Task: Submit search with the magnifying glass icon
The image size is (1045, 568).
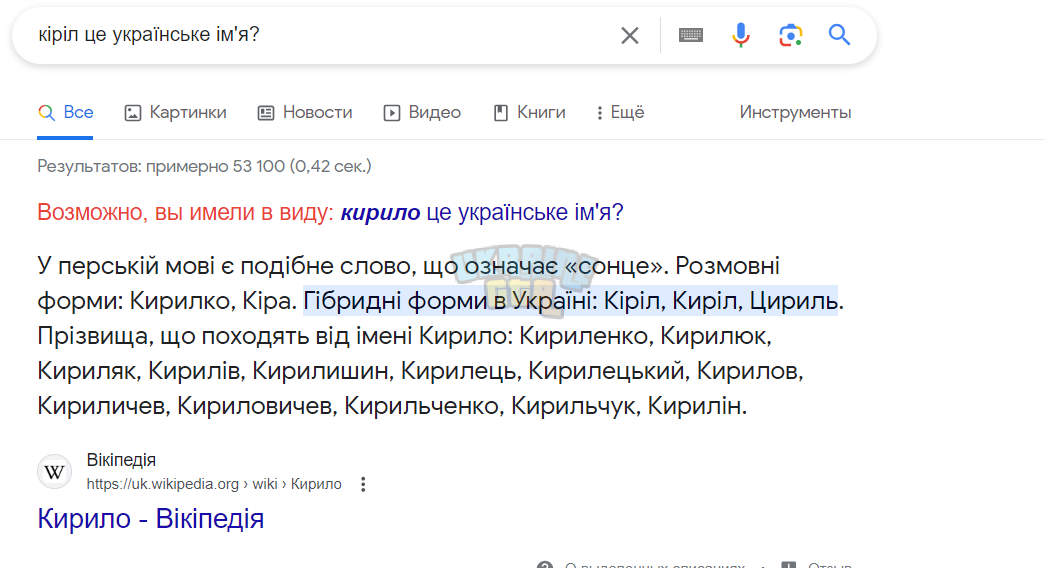Action: click(x=839, y=34)
